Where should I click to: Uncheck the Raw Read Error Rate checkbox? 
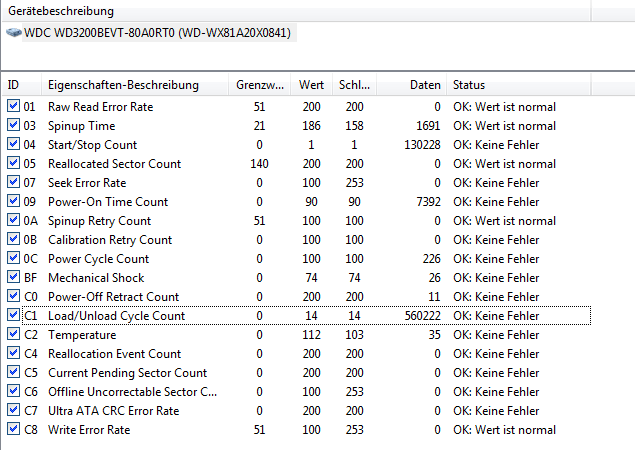13,106
